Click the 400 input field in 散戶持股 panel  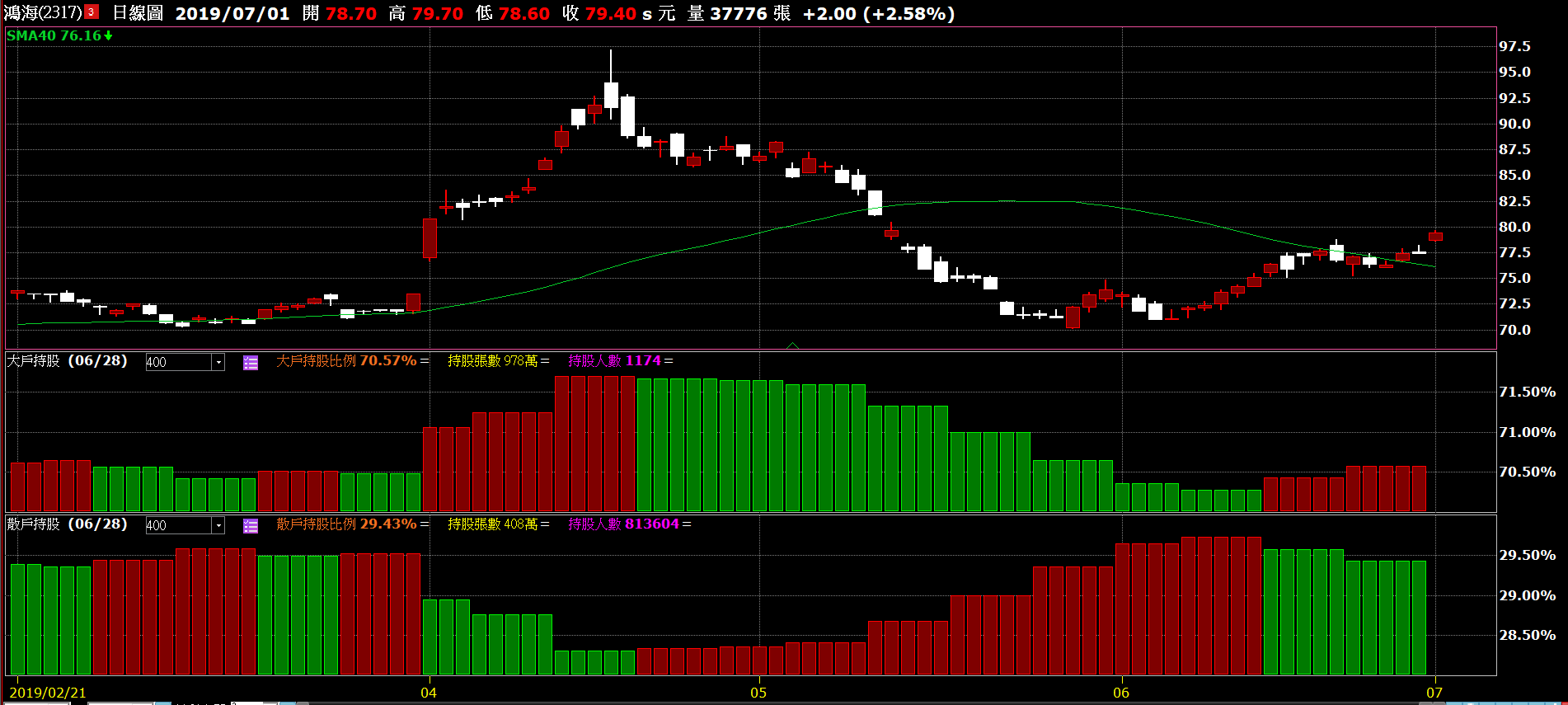click(x=178, y=526)
